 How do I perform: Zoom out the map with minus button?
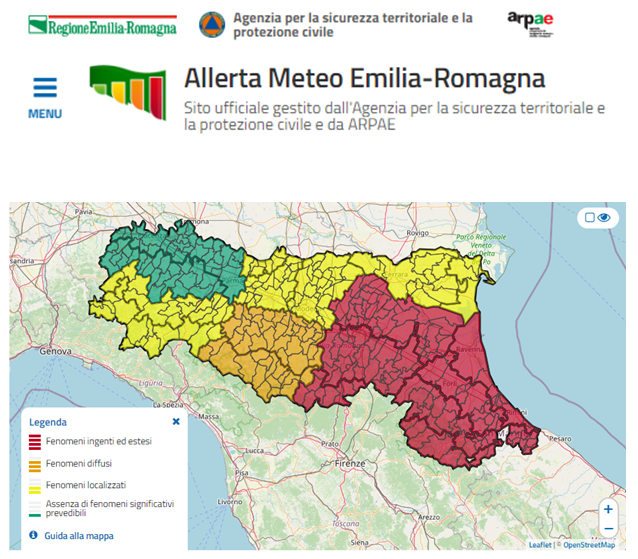point(608,528)
